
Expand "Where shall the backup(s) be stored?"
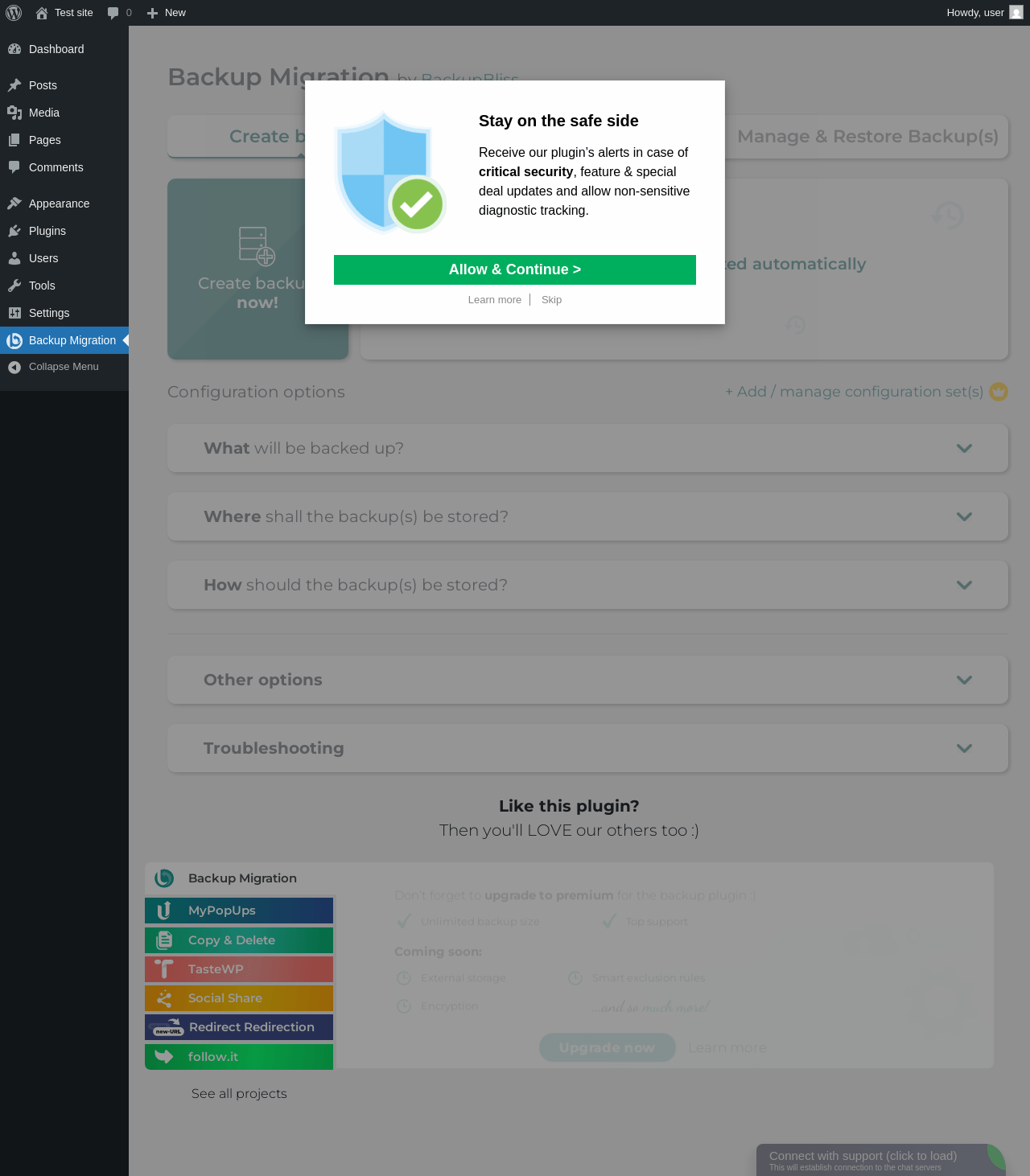(x=587, y=516)
